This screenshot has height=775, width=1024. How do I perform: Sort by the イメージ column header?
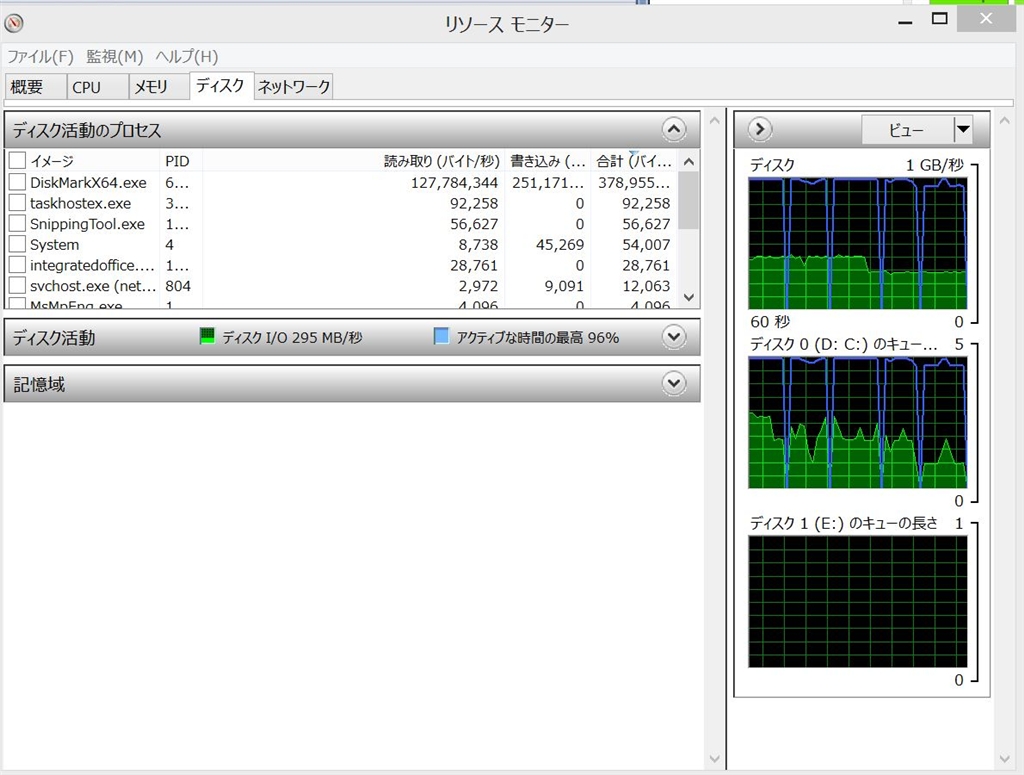coord(94,161)
